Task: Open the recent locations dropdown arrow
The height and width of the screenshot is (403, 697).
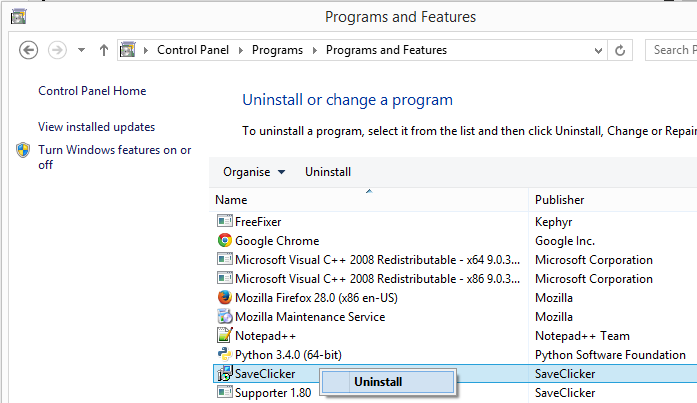Action: click(81, 50)
